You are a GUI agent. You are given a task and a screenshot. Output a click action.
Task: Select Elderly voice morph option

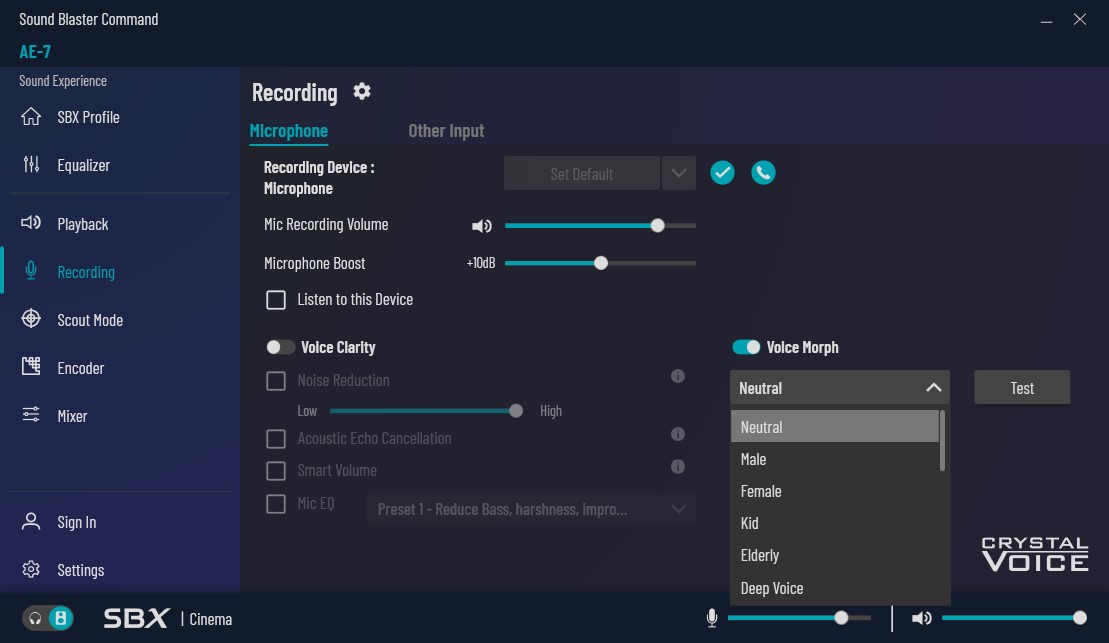point(835,555)
